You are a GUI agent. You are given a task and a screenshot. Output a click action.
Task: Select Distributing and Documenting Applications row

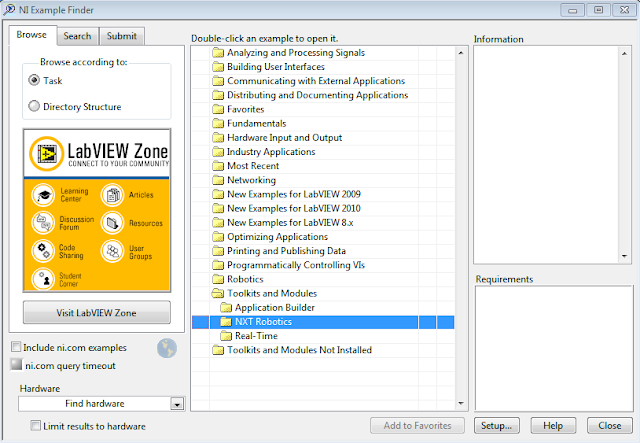tap(323, 95)
